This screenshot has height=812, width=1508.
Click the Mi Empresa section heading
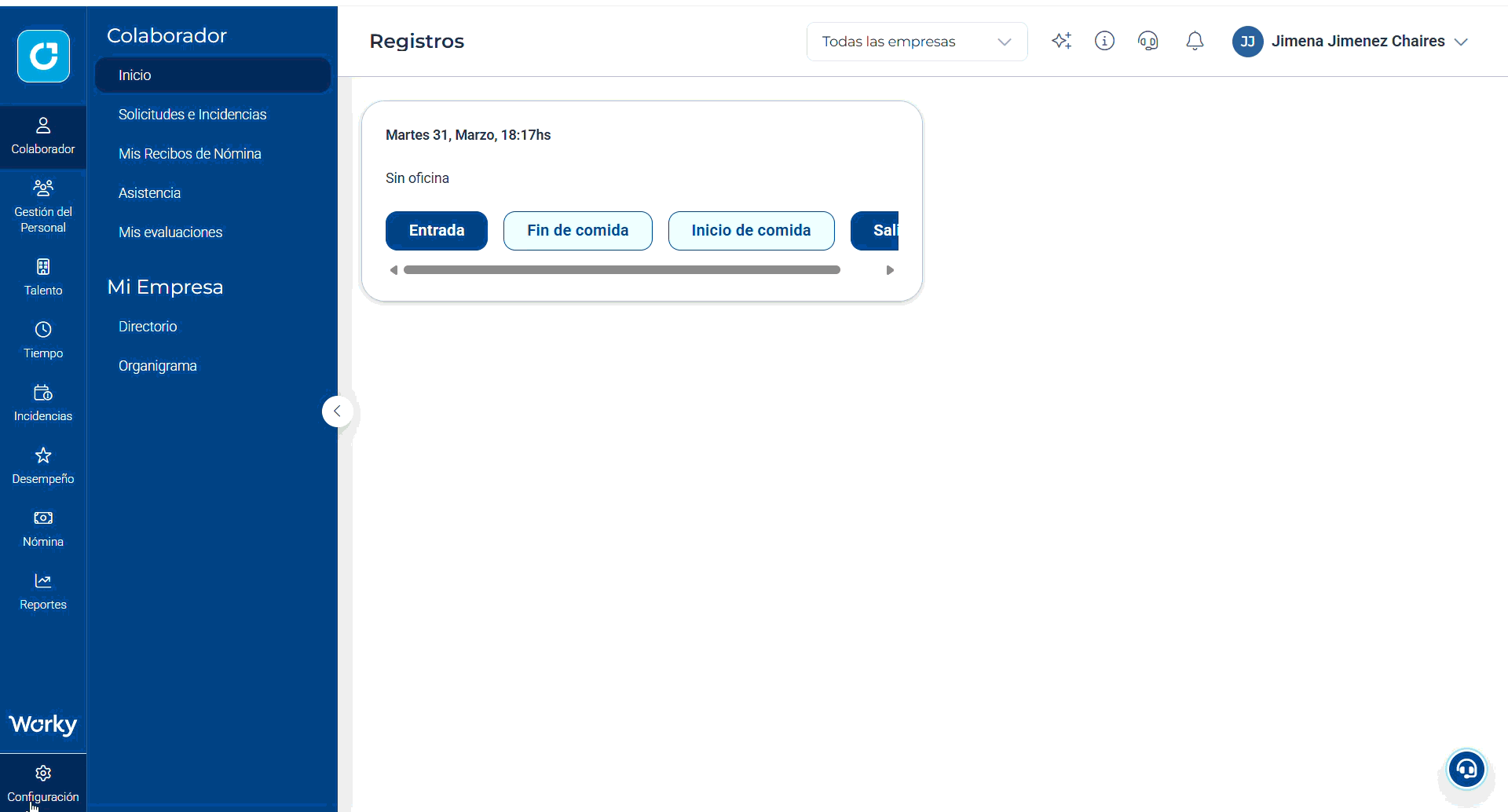165,287
